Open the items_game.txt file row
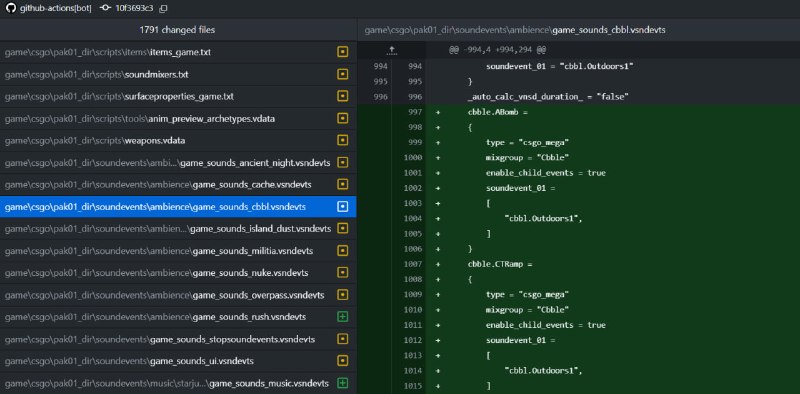 (x=178, y=52)
